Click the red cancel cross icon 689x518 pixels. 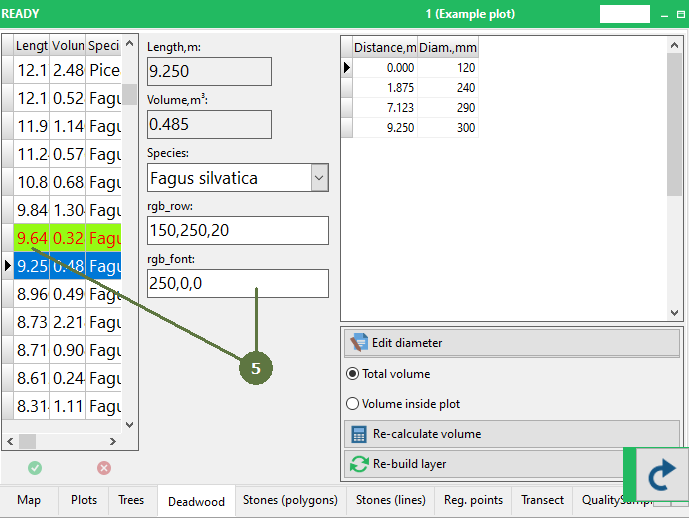point(104,467)
